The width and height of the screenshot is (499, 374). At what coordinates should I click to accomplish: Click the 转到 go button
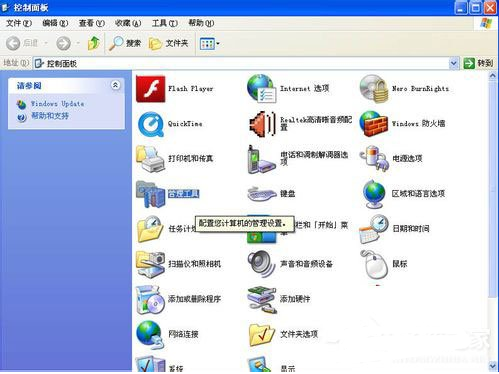(x=478, y=63)
